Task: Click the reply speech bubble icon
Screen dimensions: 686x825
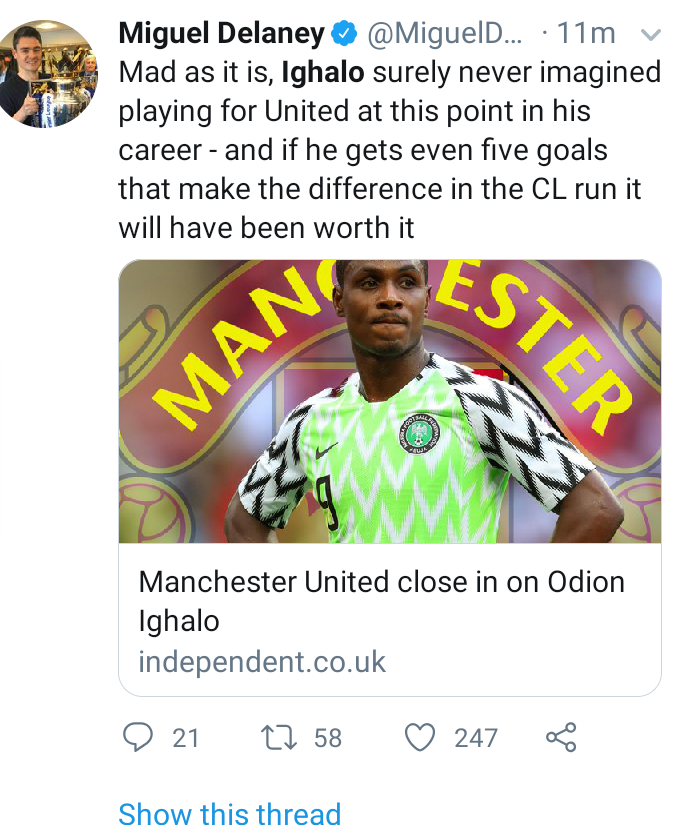Action: pyautogui.click(x=136, y=738)
